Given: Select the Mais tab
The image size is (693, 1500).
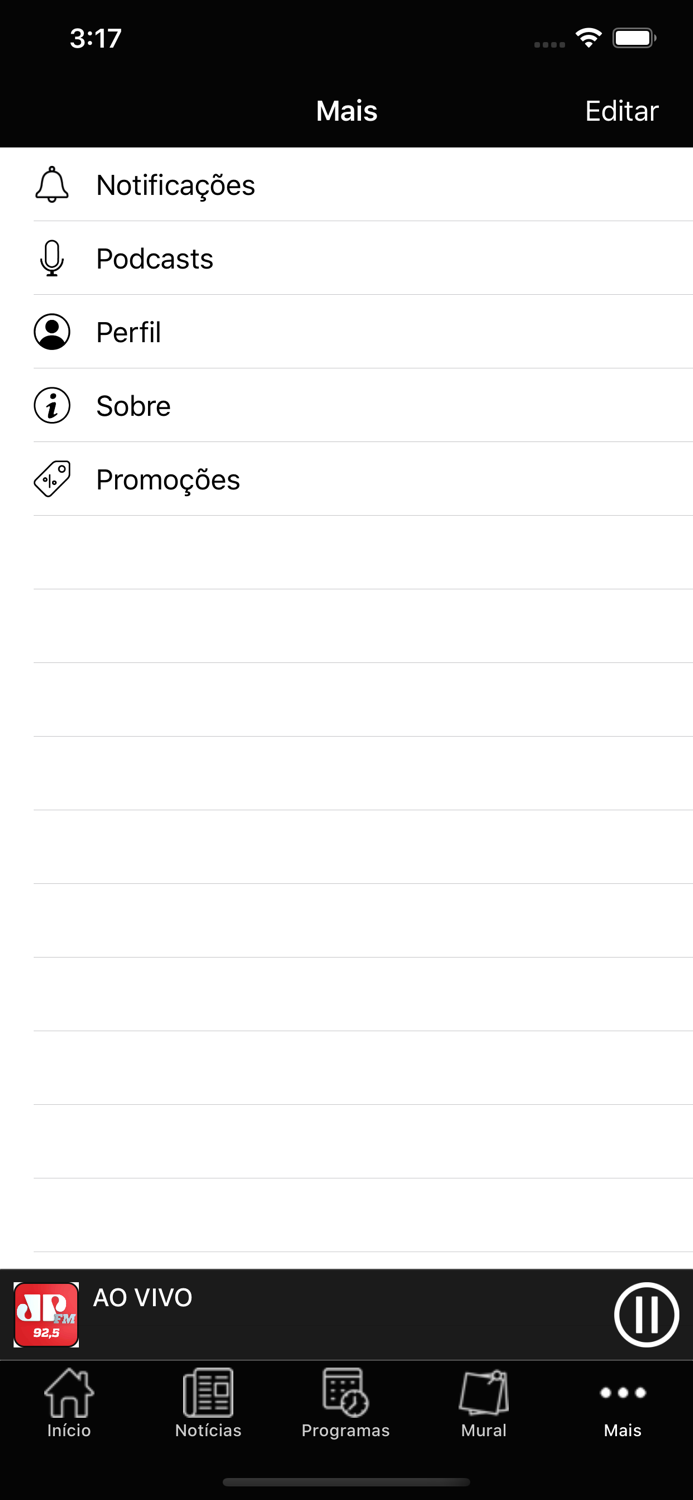Looking at the screenshot, I should click(x=622, y=1403).
